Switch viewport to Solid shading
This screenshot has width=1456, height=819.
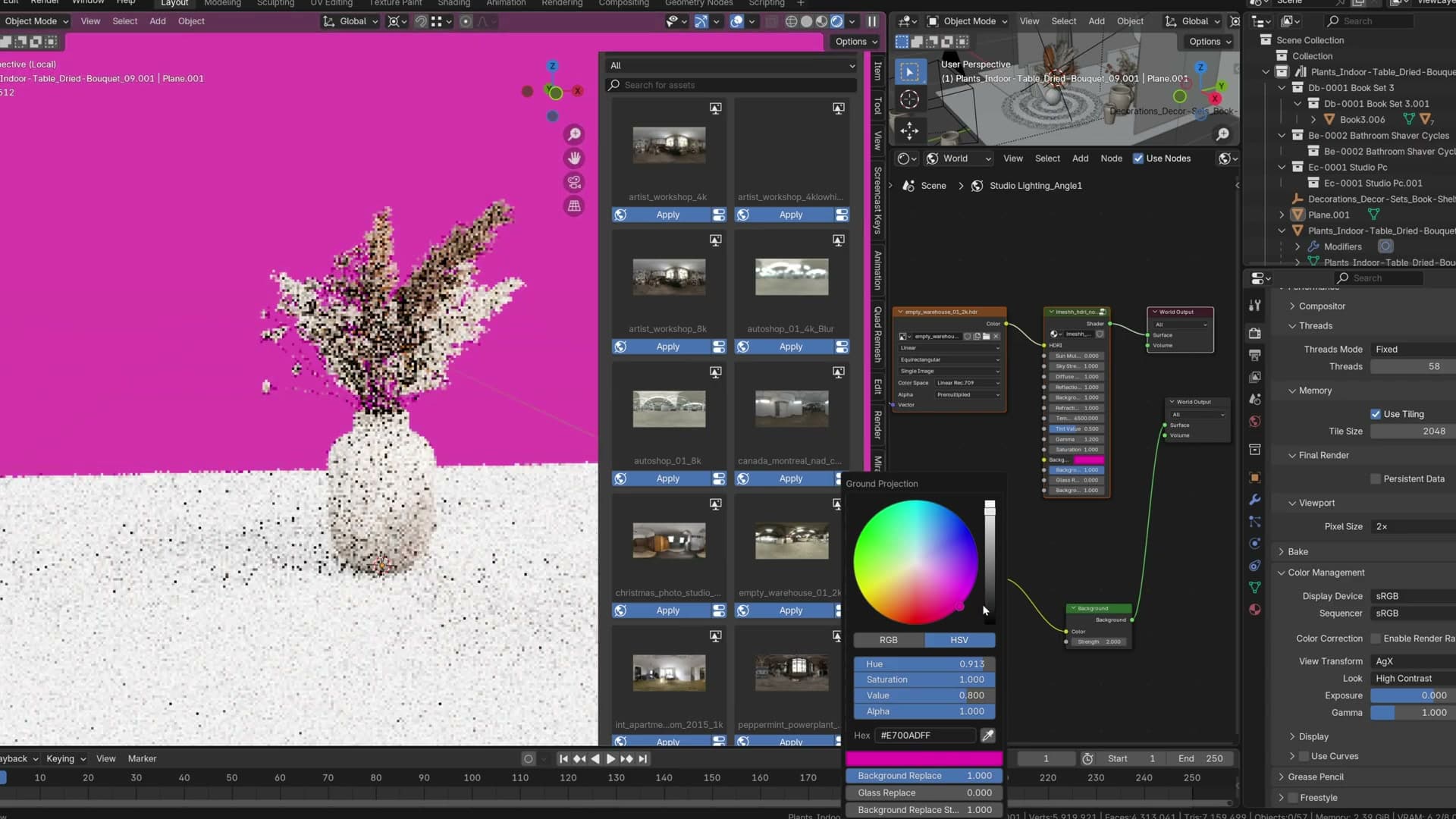(806, 21)
